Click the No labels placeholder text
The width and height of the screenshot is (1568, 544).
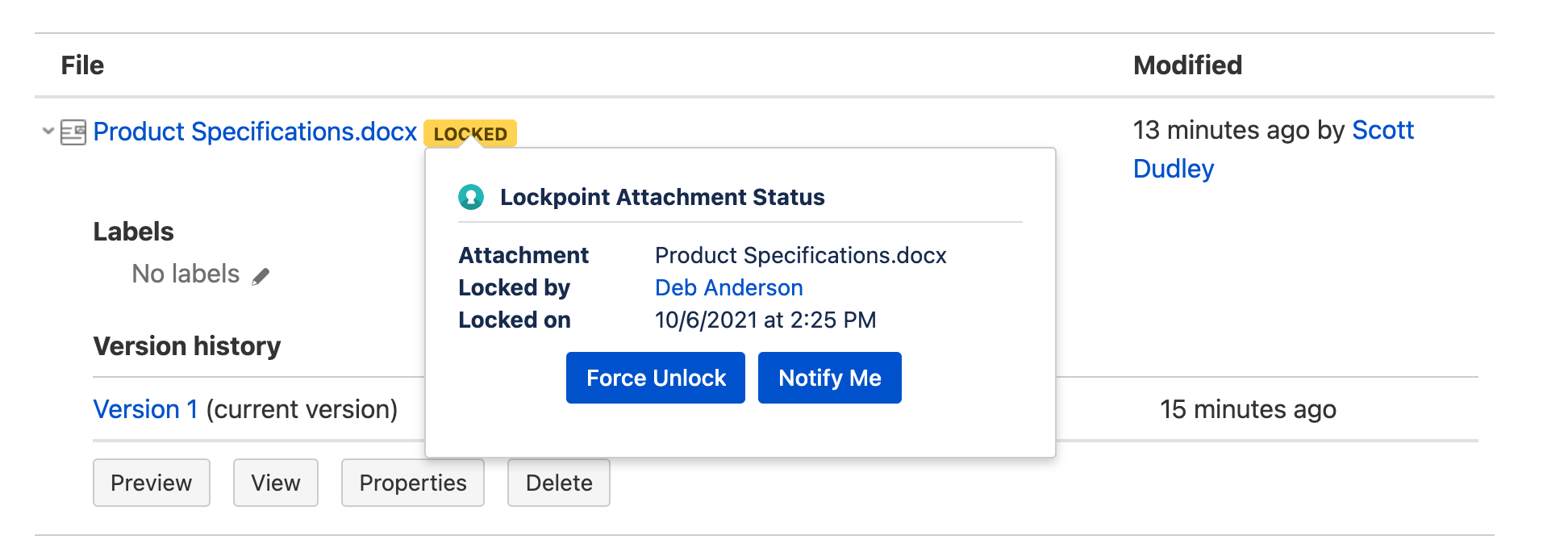tap(186, 274)
